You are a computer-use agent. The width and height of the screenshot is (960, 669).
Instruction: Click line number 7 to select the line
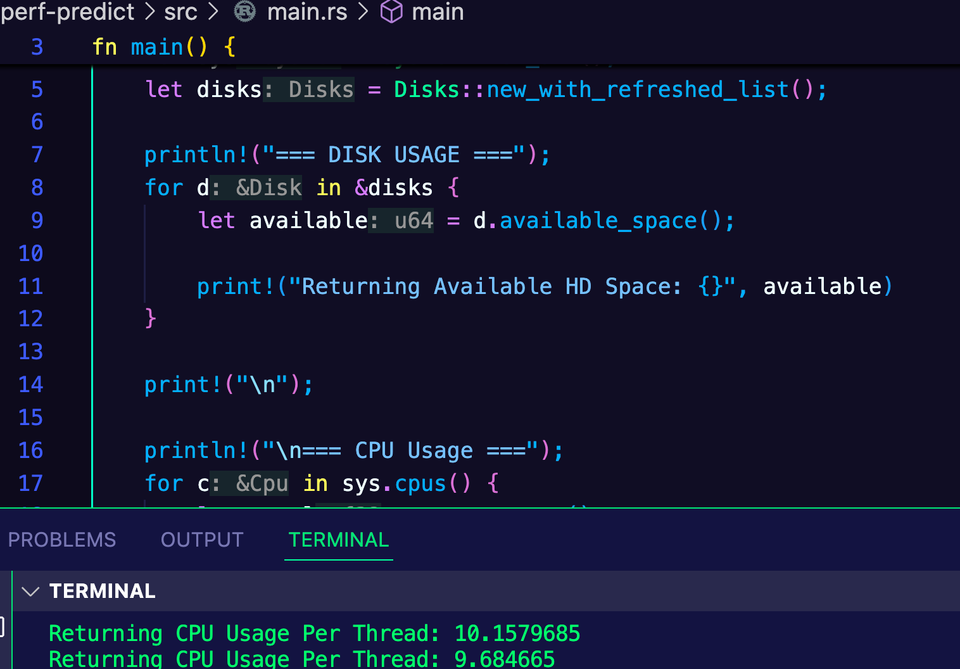tap(36, 154)
